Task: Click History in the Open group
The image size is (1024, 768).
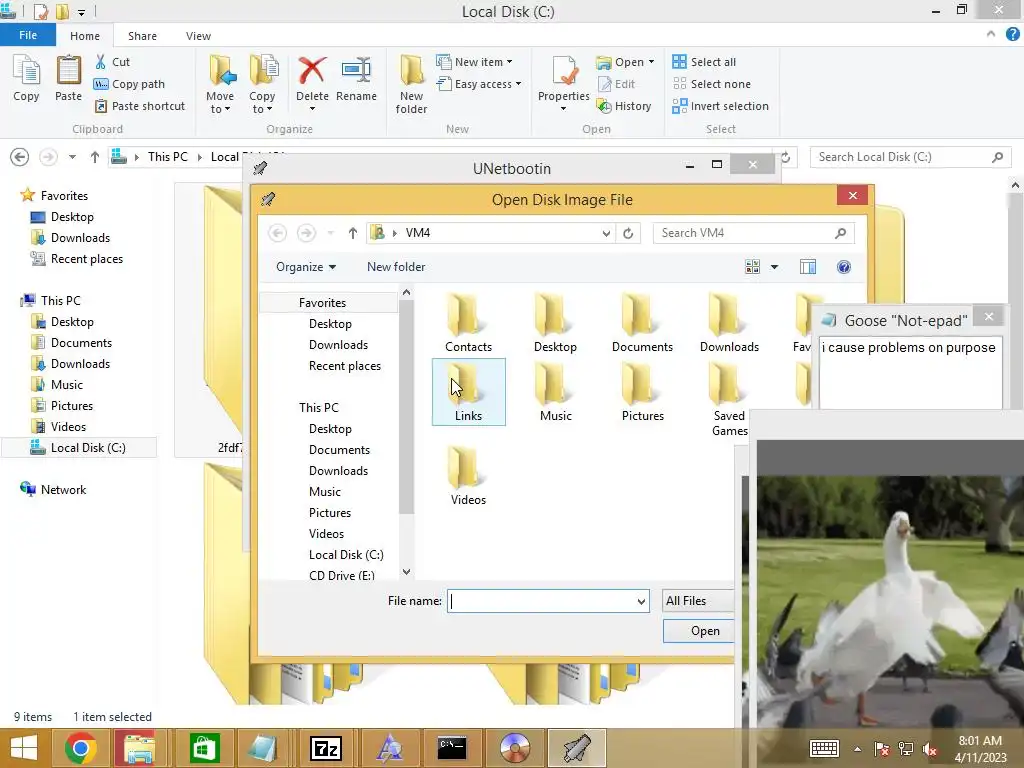Action: pyautogui.click(x=624, y=106)
